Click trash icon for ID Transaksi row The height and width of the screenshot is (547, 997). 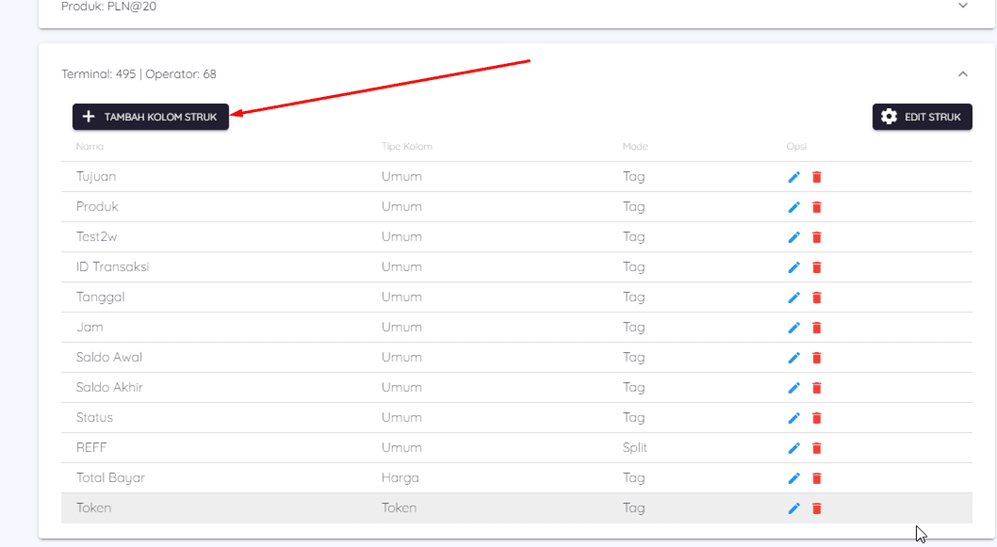point(816,267)
